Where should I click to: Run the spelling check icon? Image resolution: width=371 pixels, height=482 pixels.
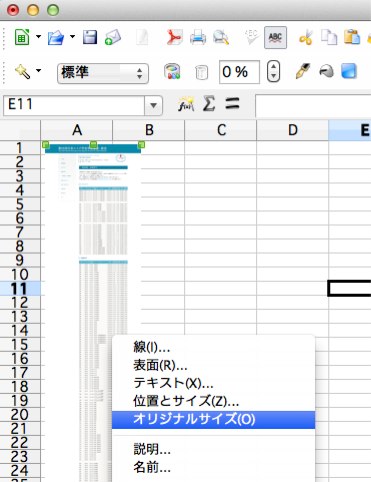pyautogui.click(x=252, y=37)
